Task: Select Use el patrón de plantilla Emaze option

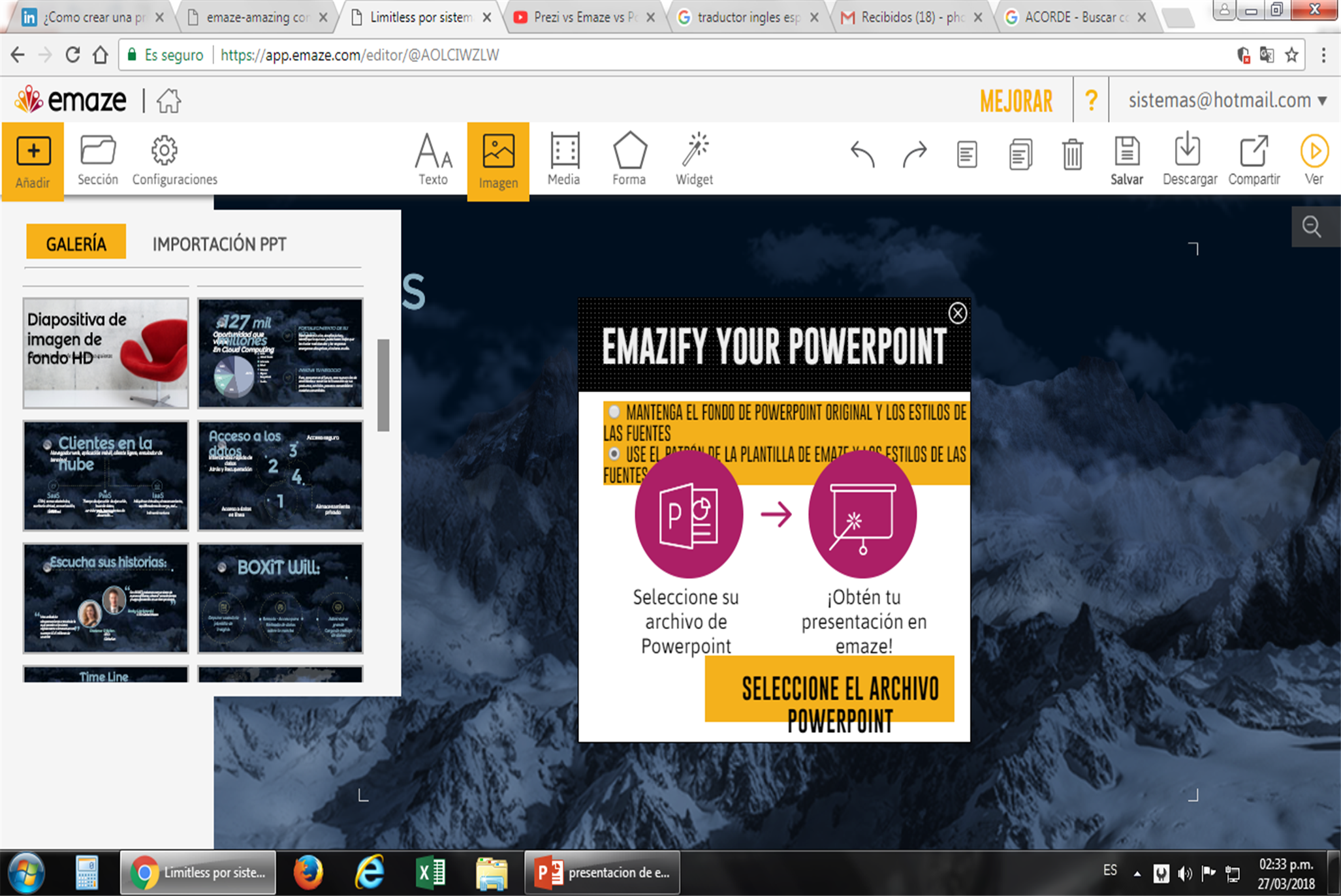Action: pyautogui.click(x=614, y=454)
